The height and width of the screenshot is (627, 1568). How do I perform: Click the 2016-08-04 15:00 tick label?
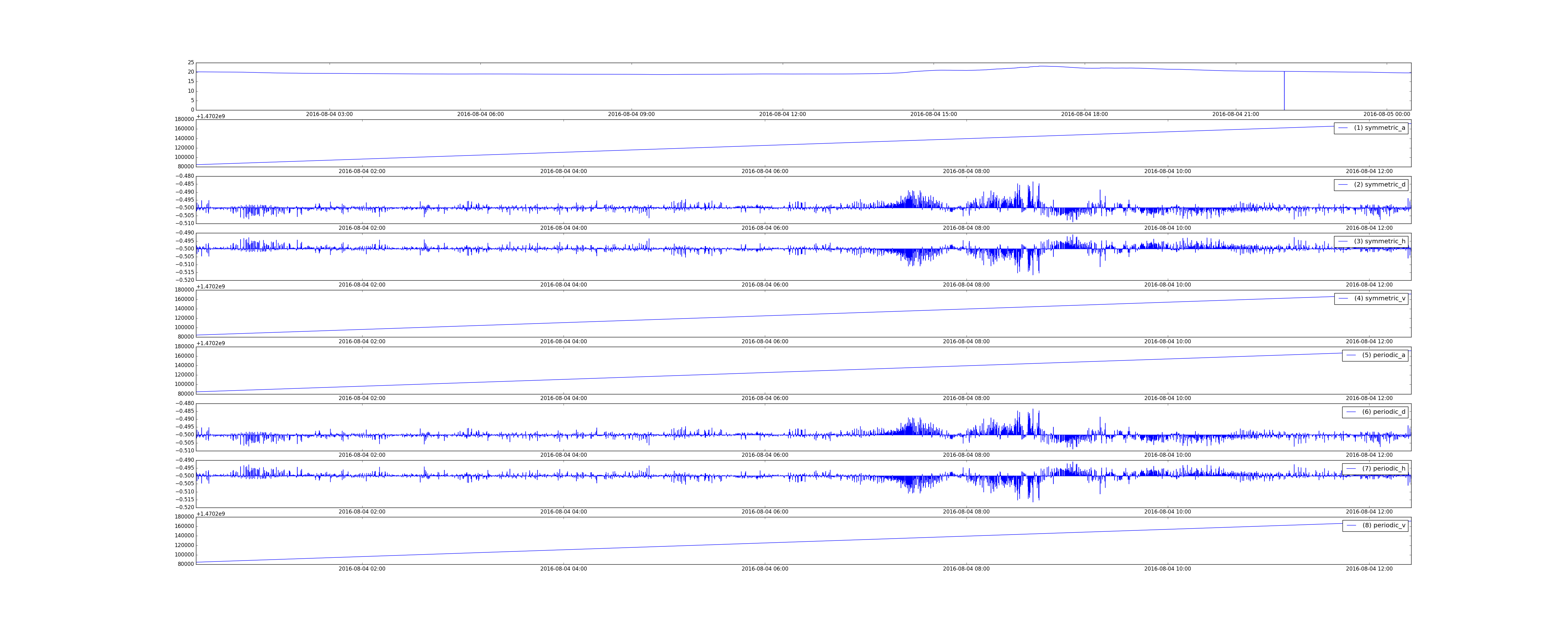[933, 114]
